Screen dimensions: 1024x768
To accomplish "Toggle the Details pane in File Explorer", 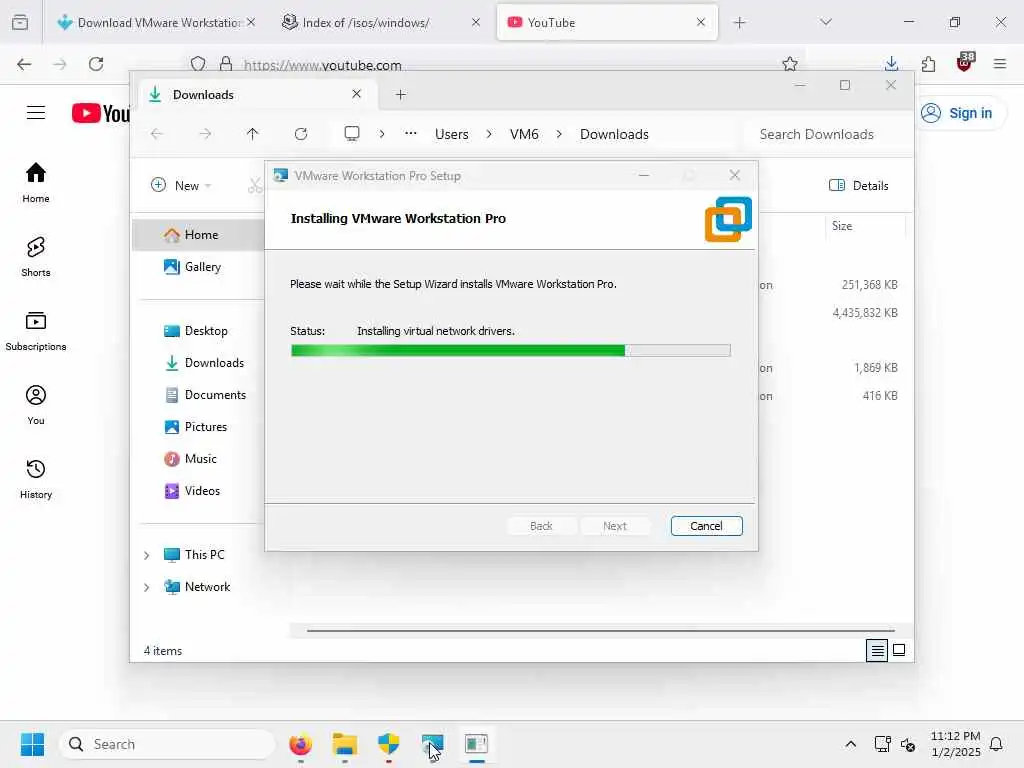I will (858, 185).
